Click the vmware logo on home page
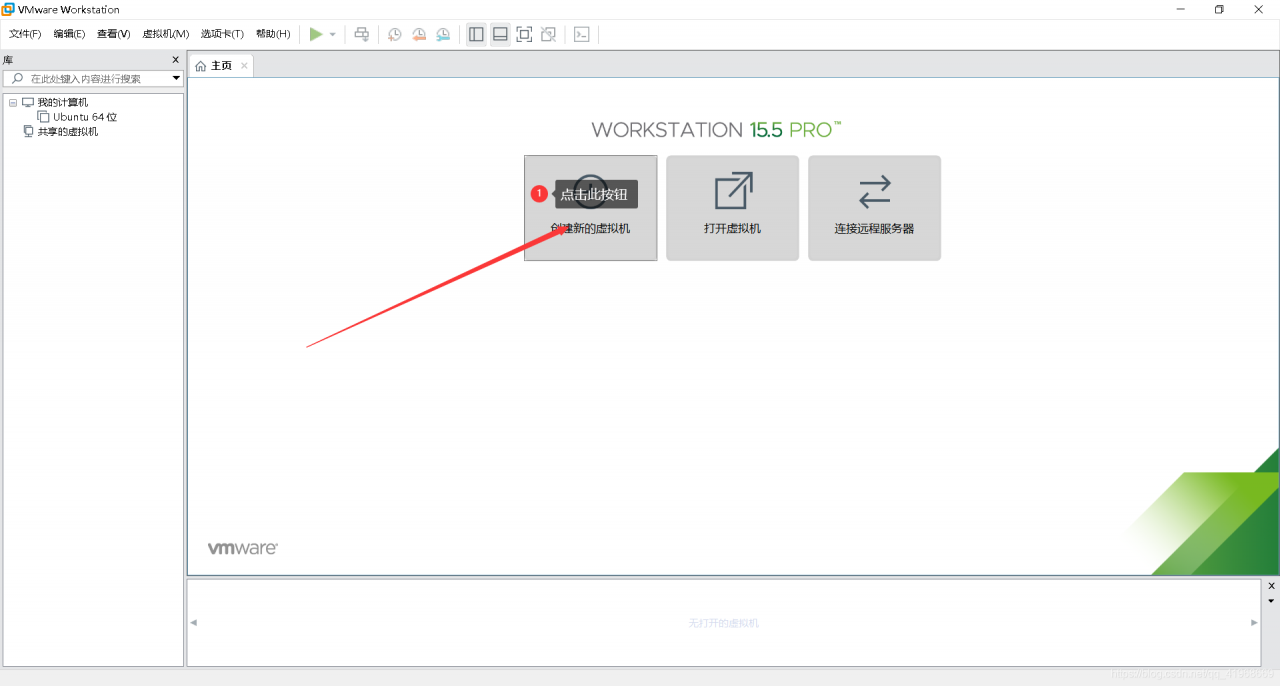The width and height of the screenshot is (1280, 686). tap(243, 548)
